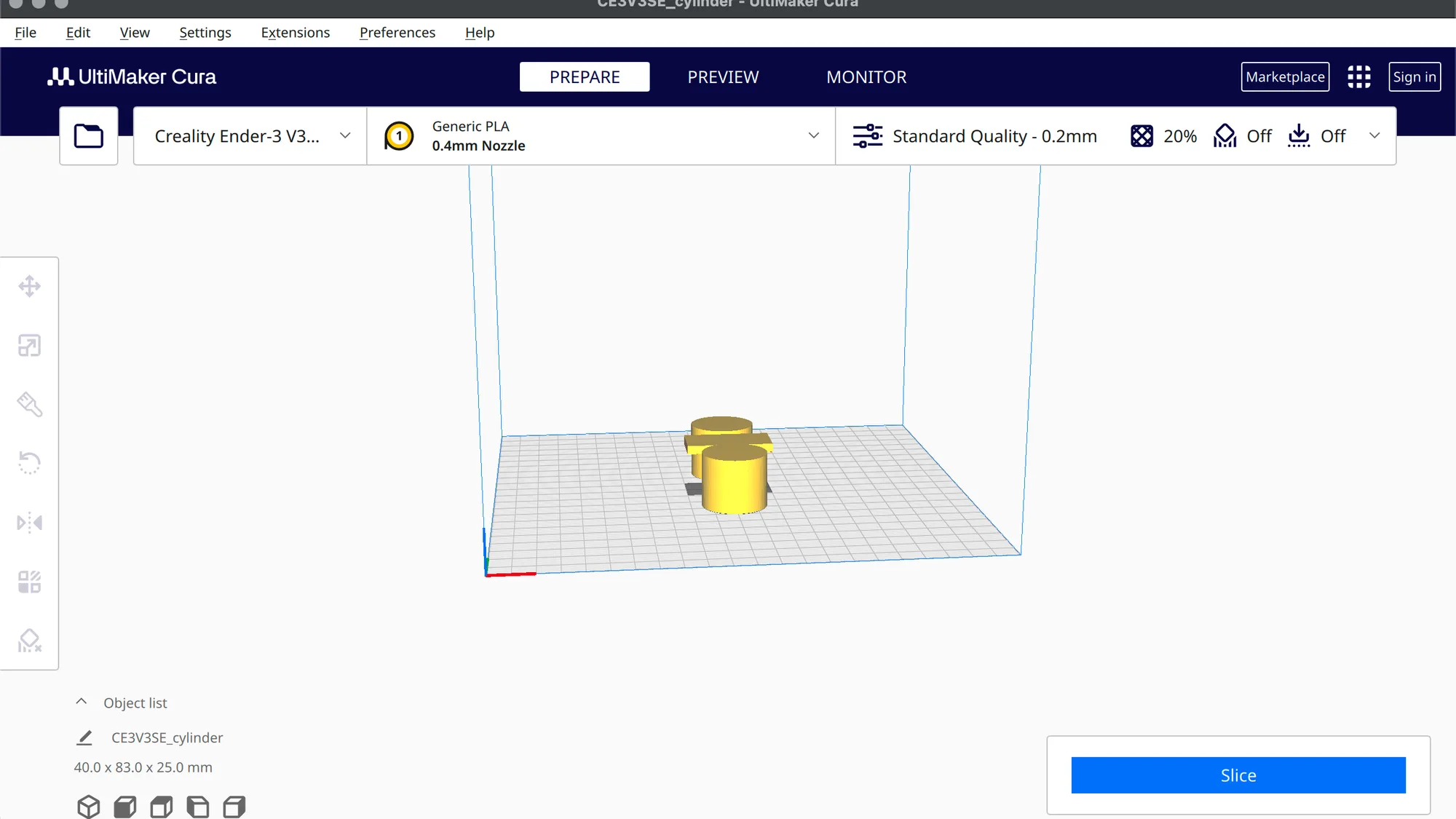Select CE3V3SE_cylinder in object list

point(167,737)
